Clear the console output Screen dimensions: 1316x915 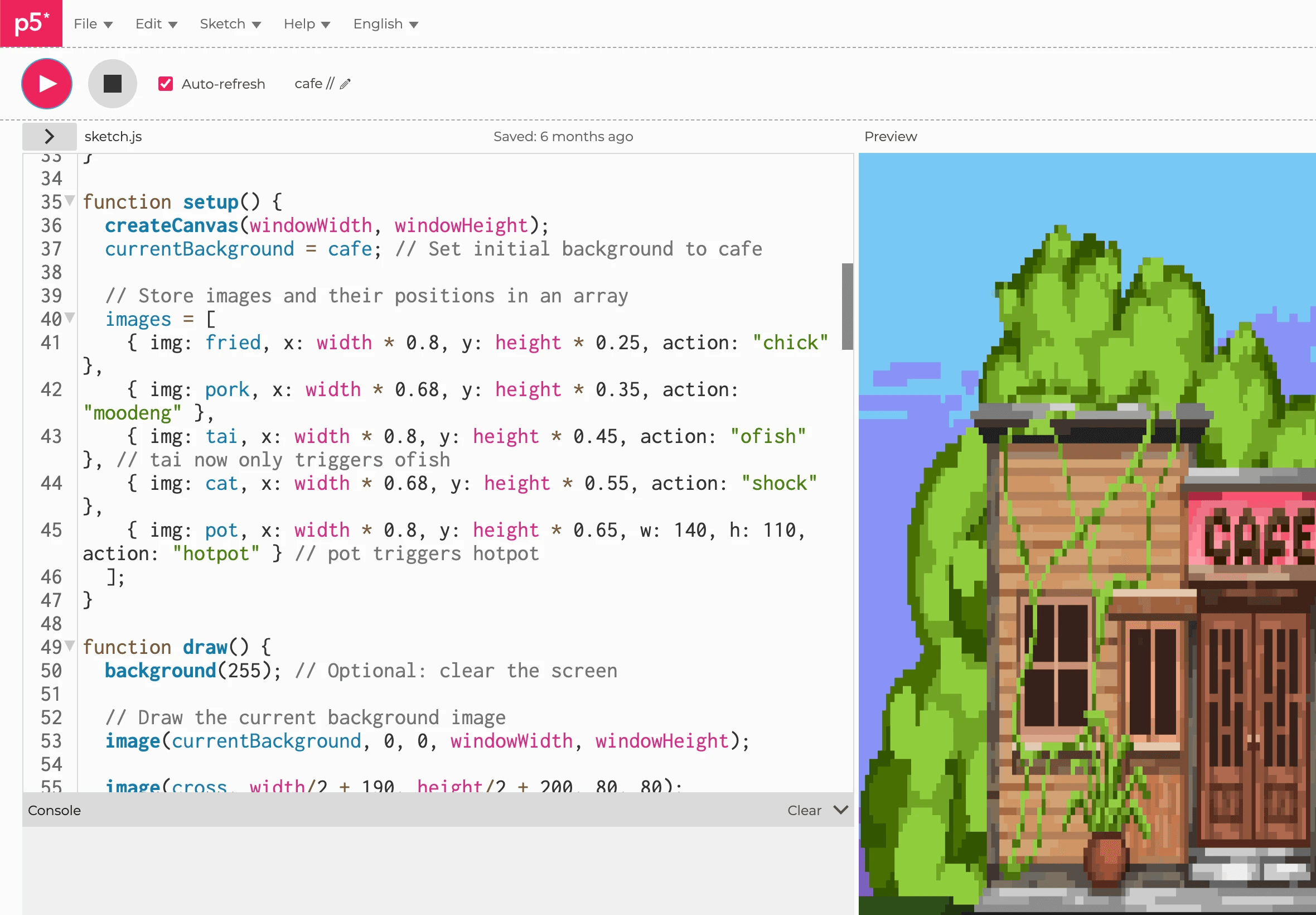pos(804,810)
